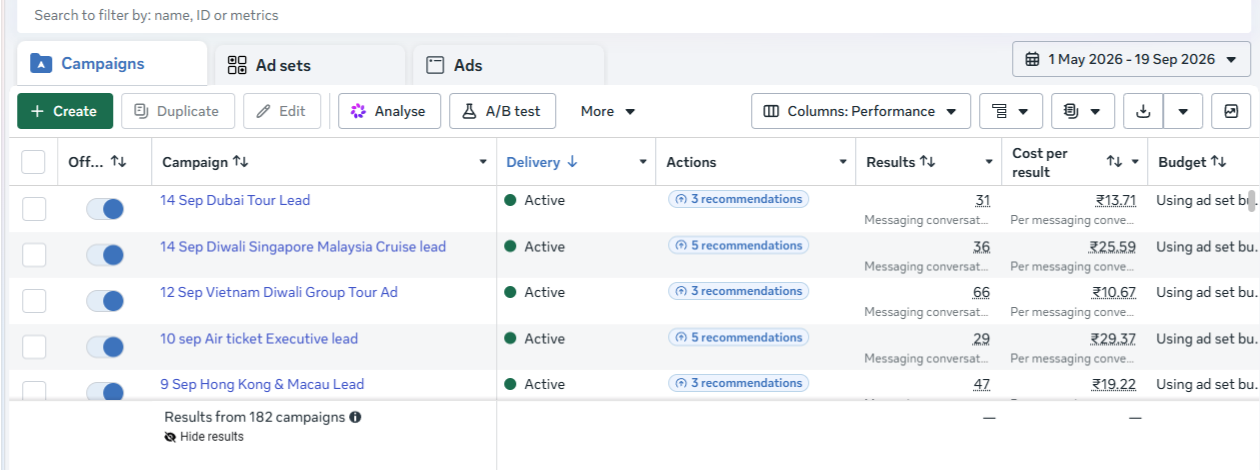Click the green Create button

point(65,111)
